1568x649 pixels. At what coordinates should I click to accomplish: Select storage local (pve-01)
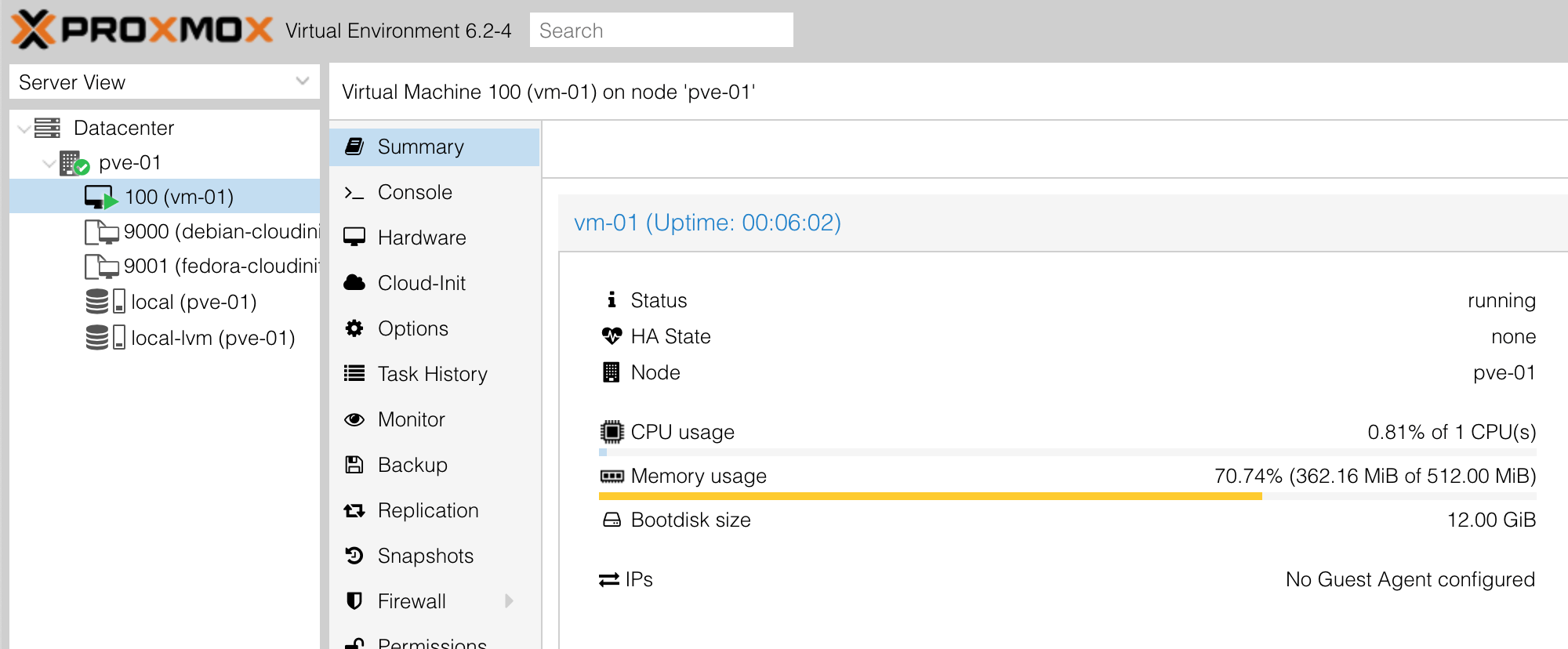tap(165, 302)
